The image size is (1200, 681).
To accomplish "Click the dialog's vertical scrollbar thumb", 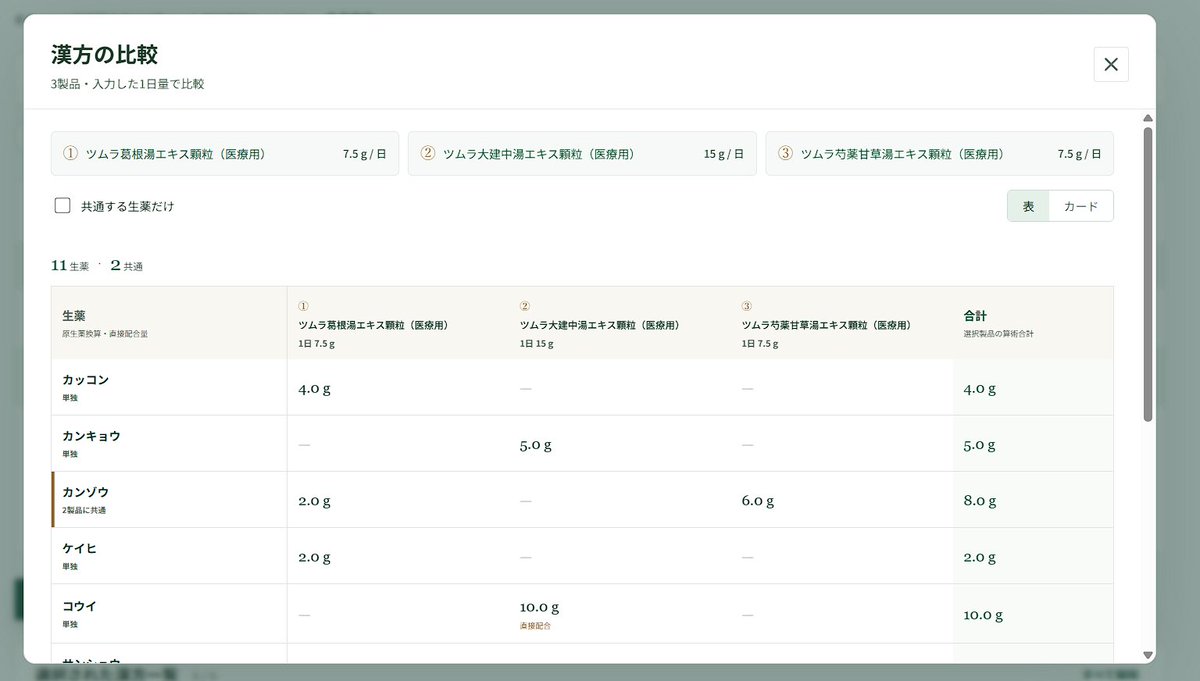I will (1148, 272).
